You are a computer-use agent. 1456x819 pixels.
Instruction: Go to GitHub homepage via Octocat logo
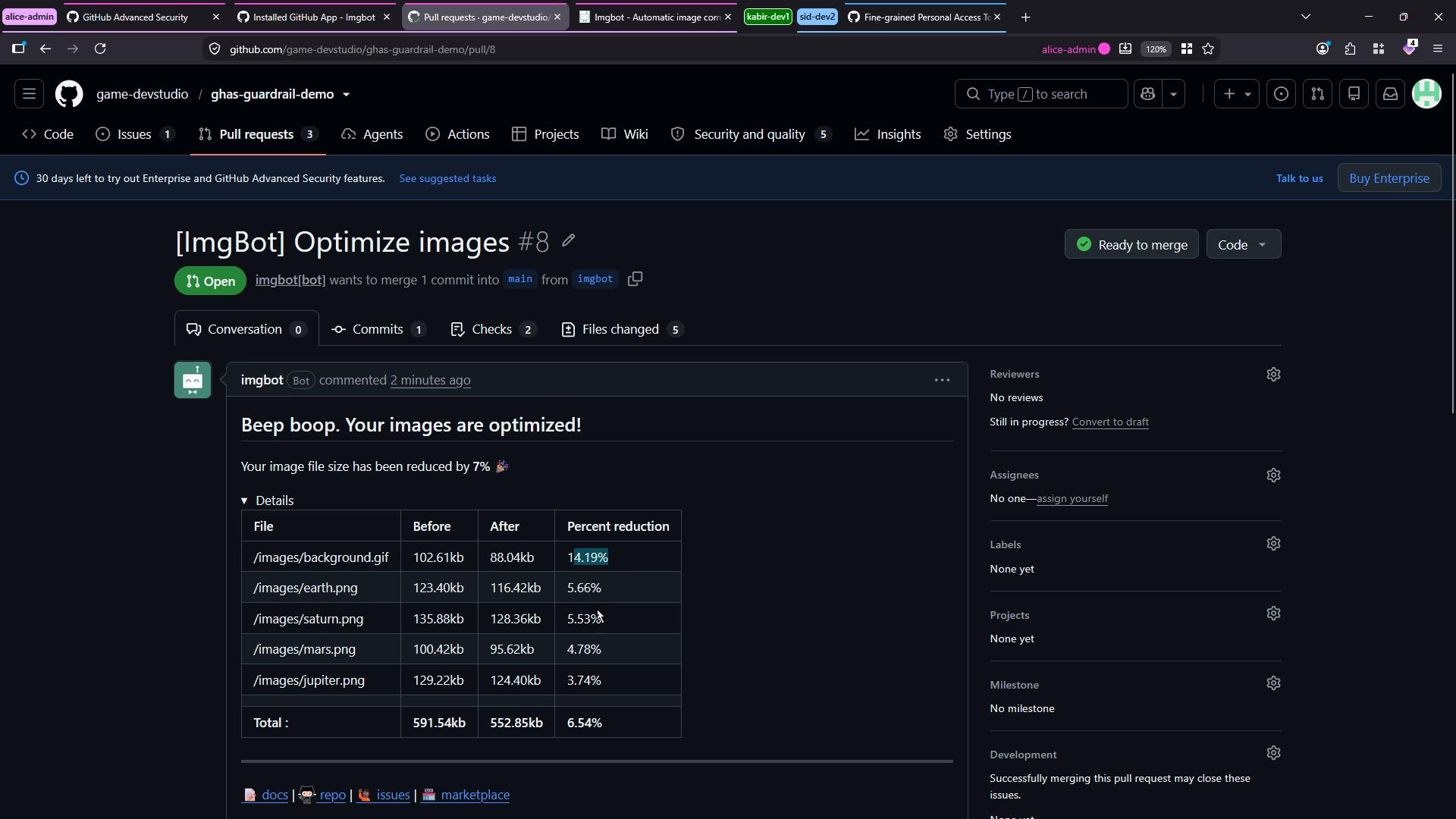click(69, 94)
